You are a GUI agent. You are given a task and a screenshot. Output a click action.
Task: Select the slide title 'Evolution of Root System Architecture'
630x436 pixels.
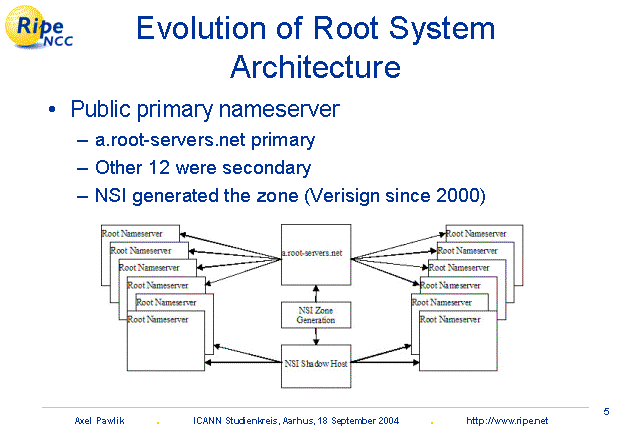315,47
